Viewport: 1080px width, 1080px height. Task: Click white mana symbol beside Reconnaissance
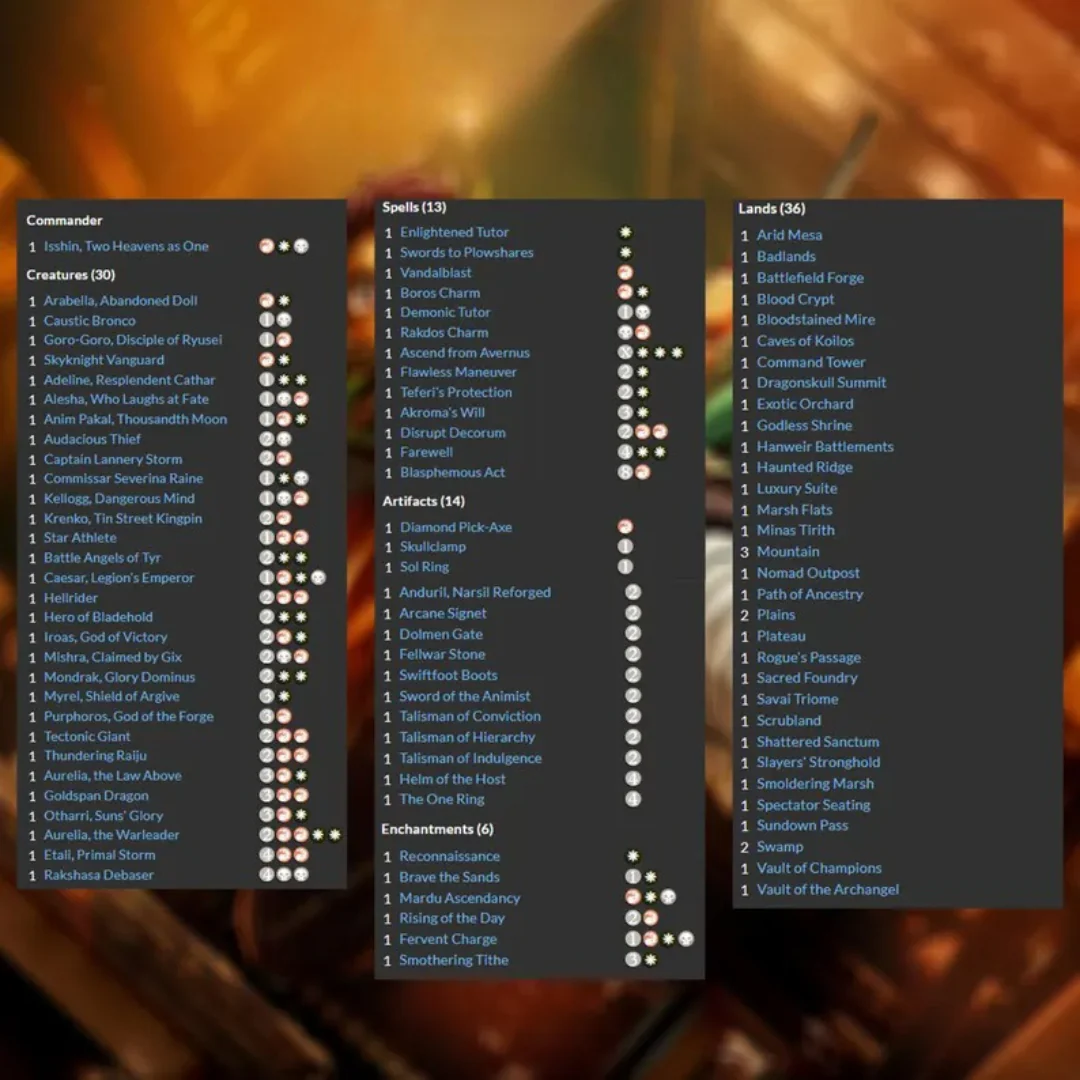click(633, 856)
